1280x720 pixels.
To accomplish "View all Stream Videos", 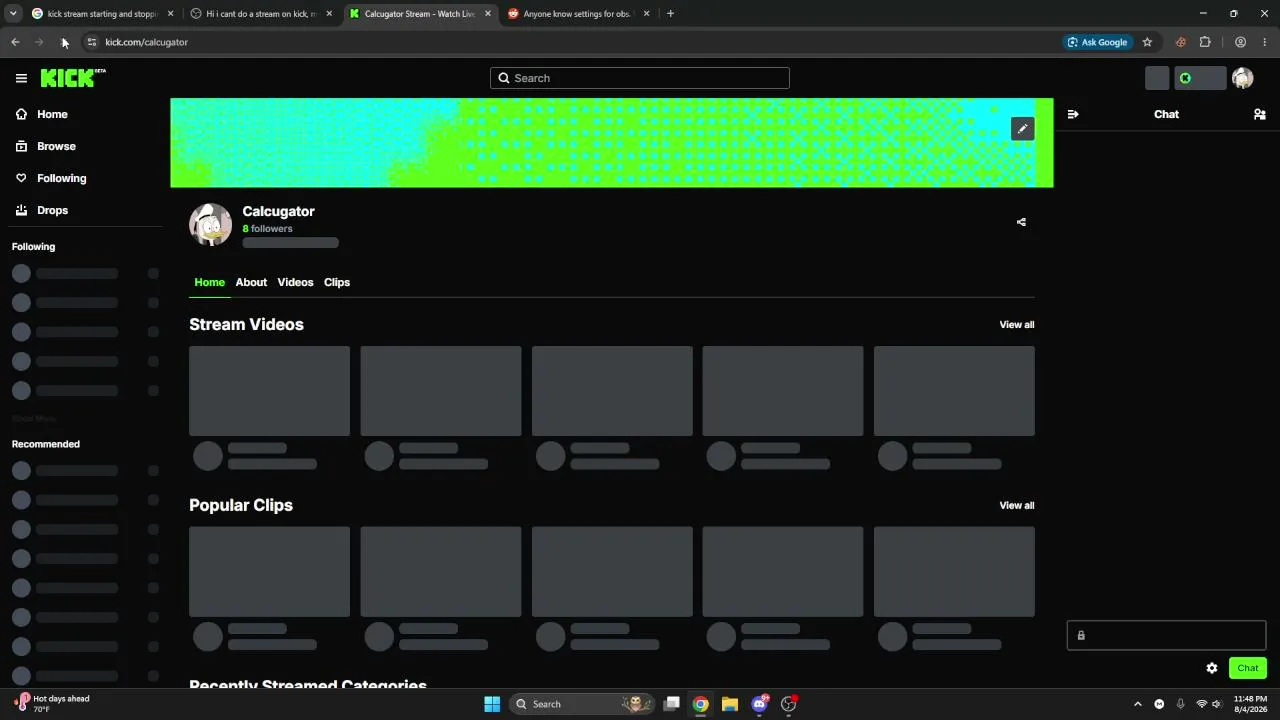I will pyautogui.click(x=1017, y=325).
